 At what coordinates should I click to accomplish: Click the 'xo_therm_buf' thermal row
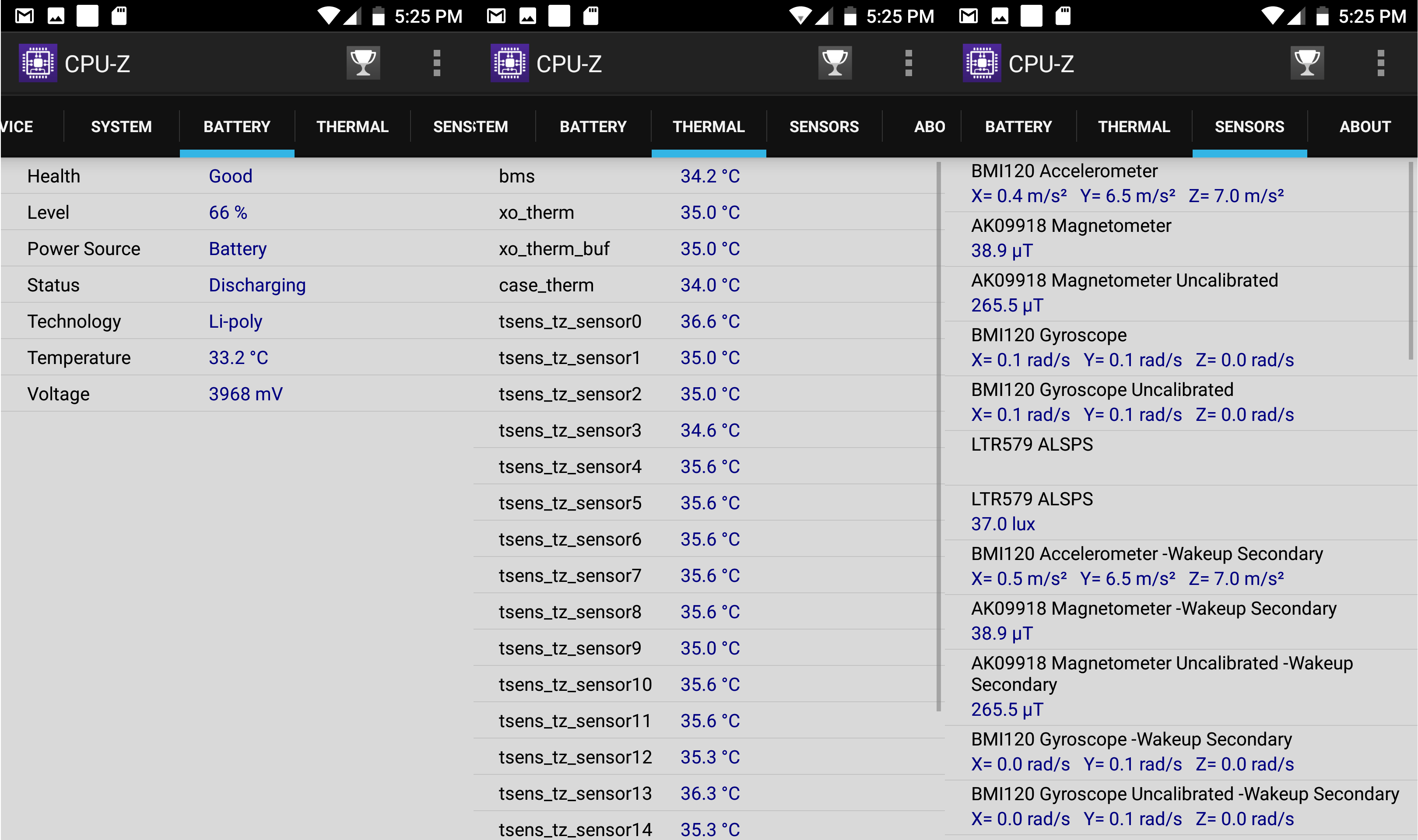click(709, 248)
